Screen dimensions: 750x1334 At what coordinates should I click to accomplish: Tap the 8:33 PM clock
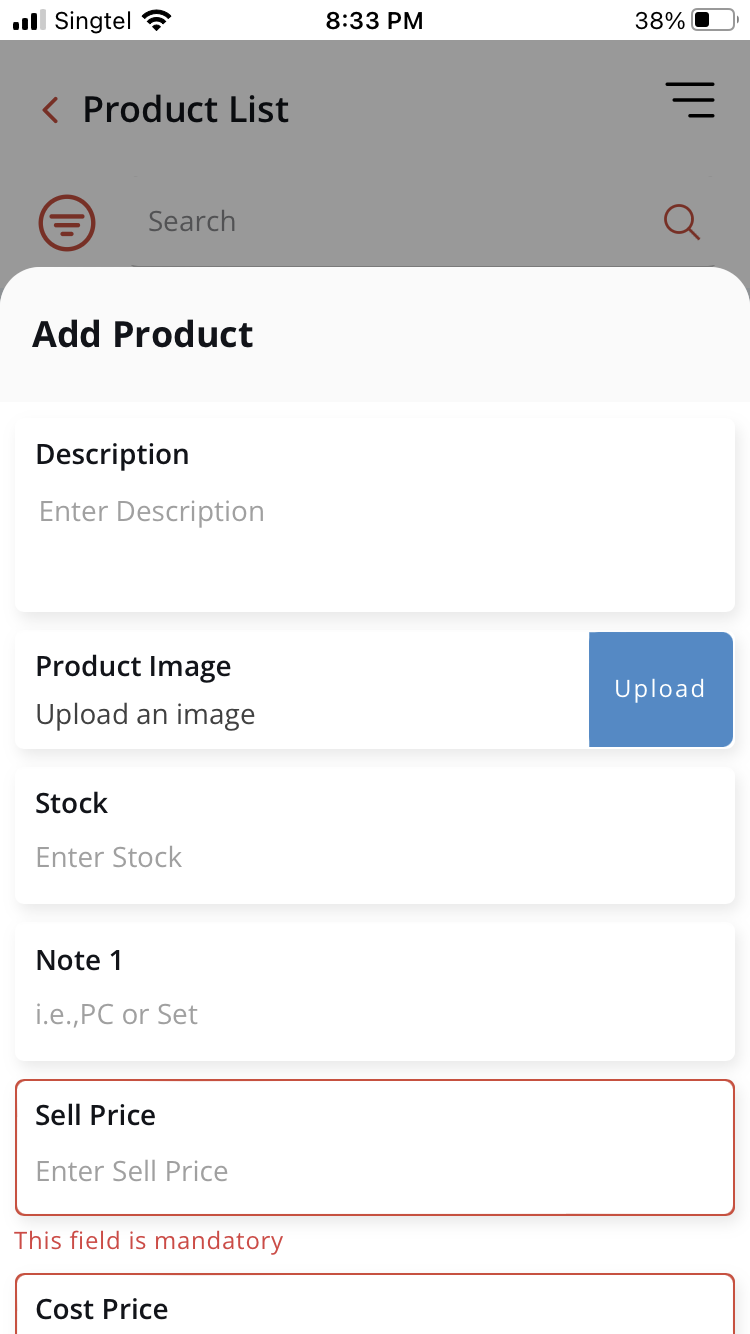pyautogui.click(x=374, y=20)
